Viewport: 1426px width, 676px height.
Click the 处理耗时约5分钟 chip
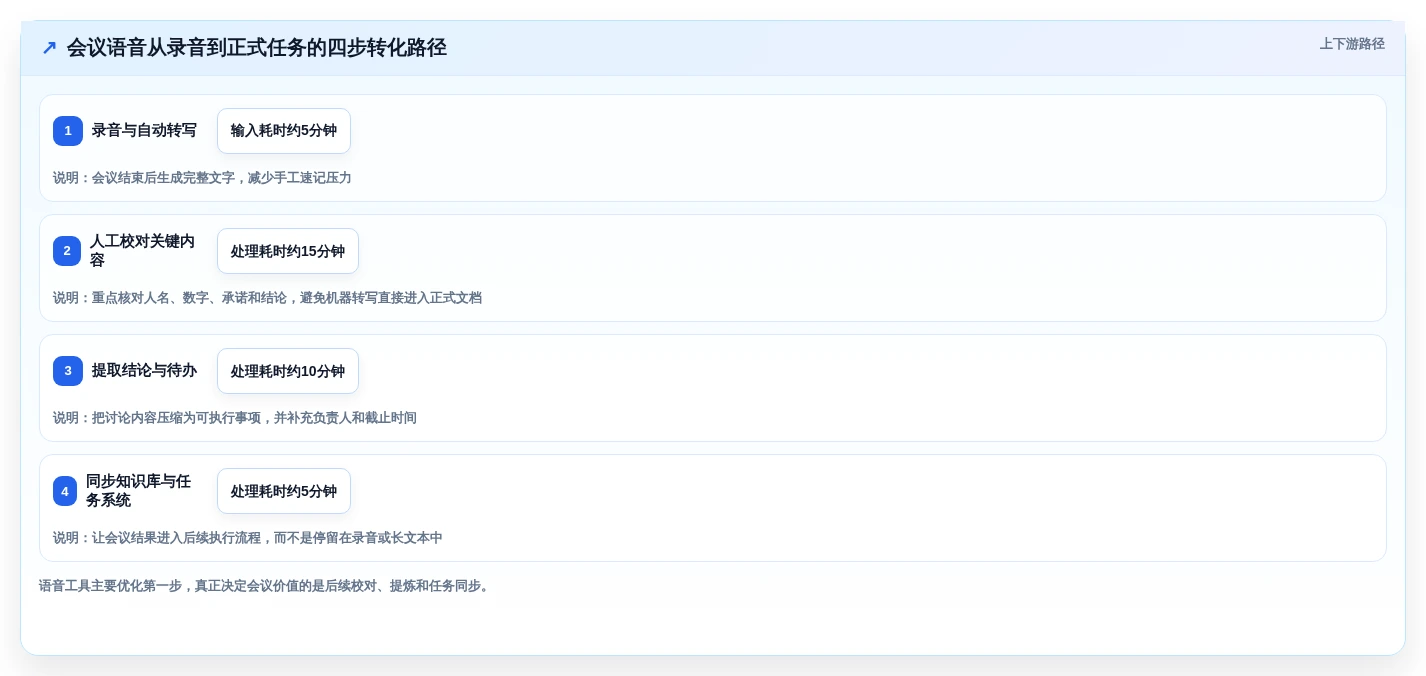(x=284, y=491)
